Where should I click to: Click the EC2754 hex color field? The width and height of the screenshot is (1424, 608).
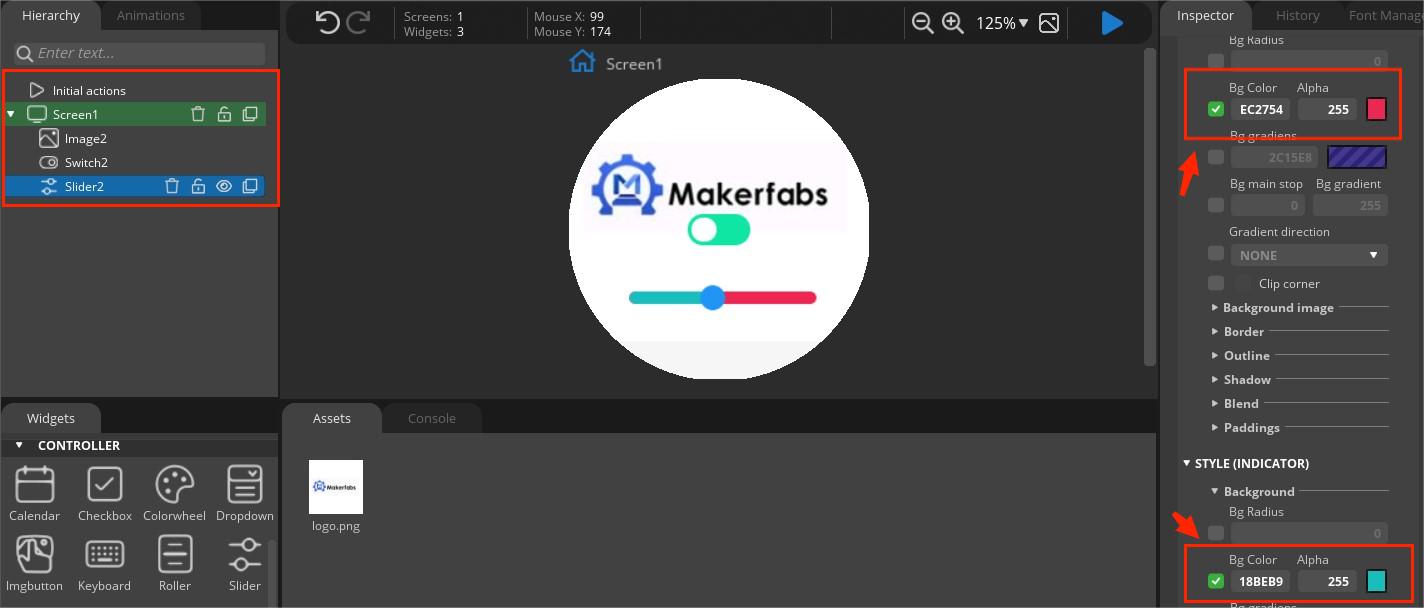(1261, 109)
